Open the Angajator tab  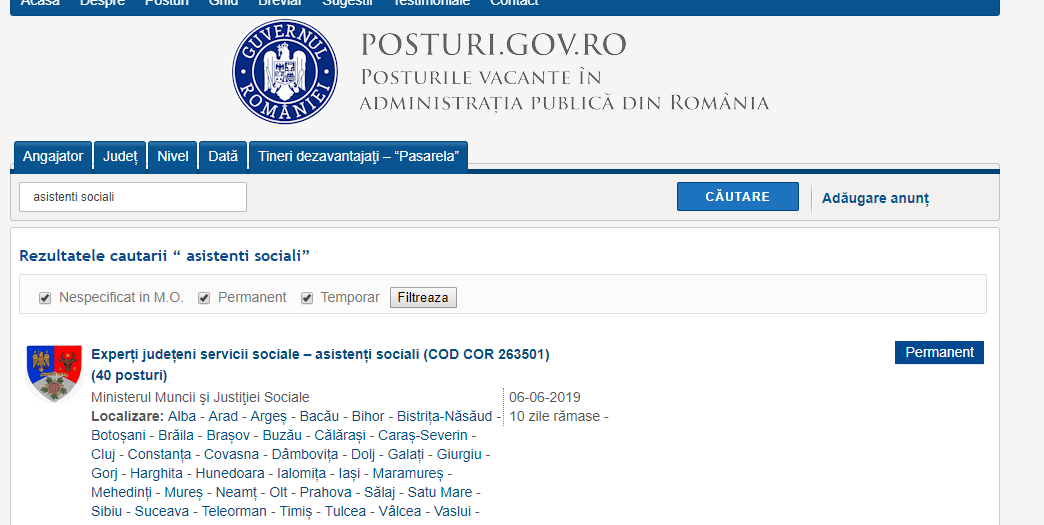(x=53, y=156)
